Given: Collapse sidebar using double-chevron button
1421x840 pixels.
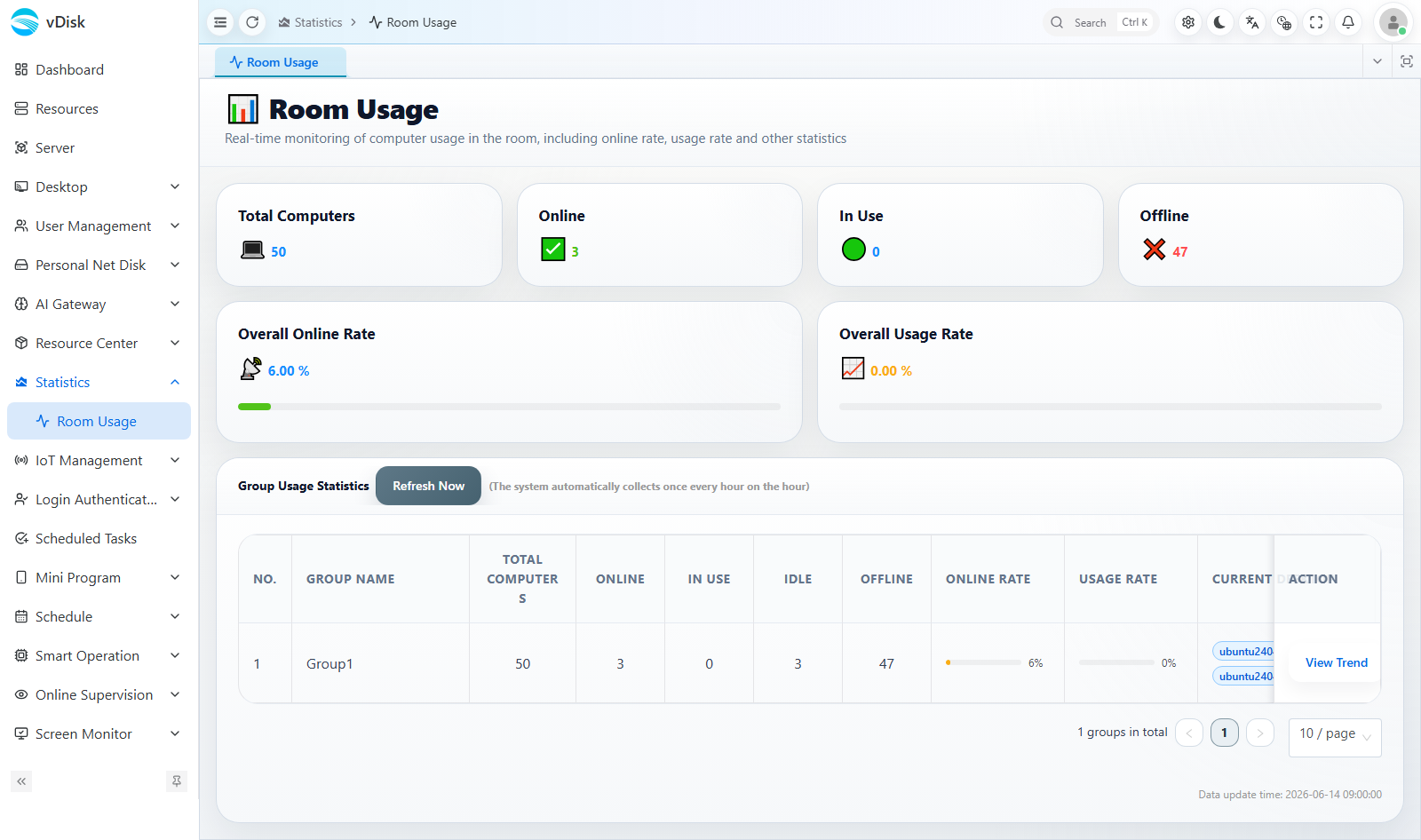Looking at the screenshot, I should tap(21, 781).
